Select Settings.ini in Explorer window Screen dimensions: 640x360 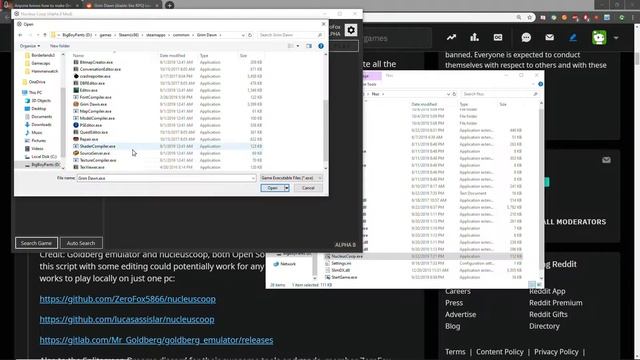(341, 263)
